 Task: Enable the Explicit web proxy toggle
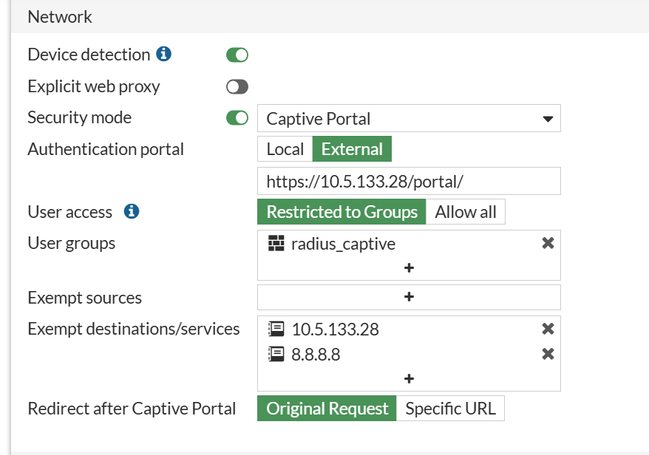[237, 87]
